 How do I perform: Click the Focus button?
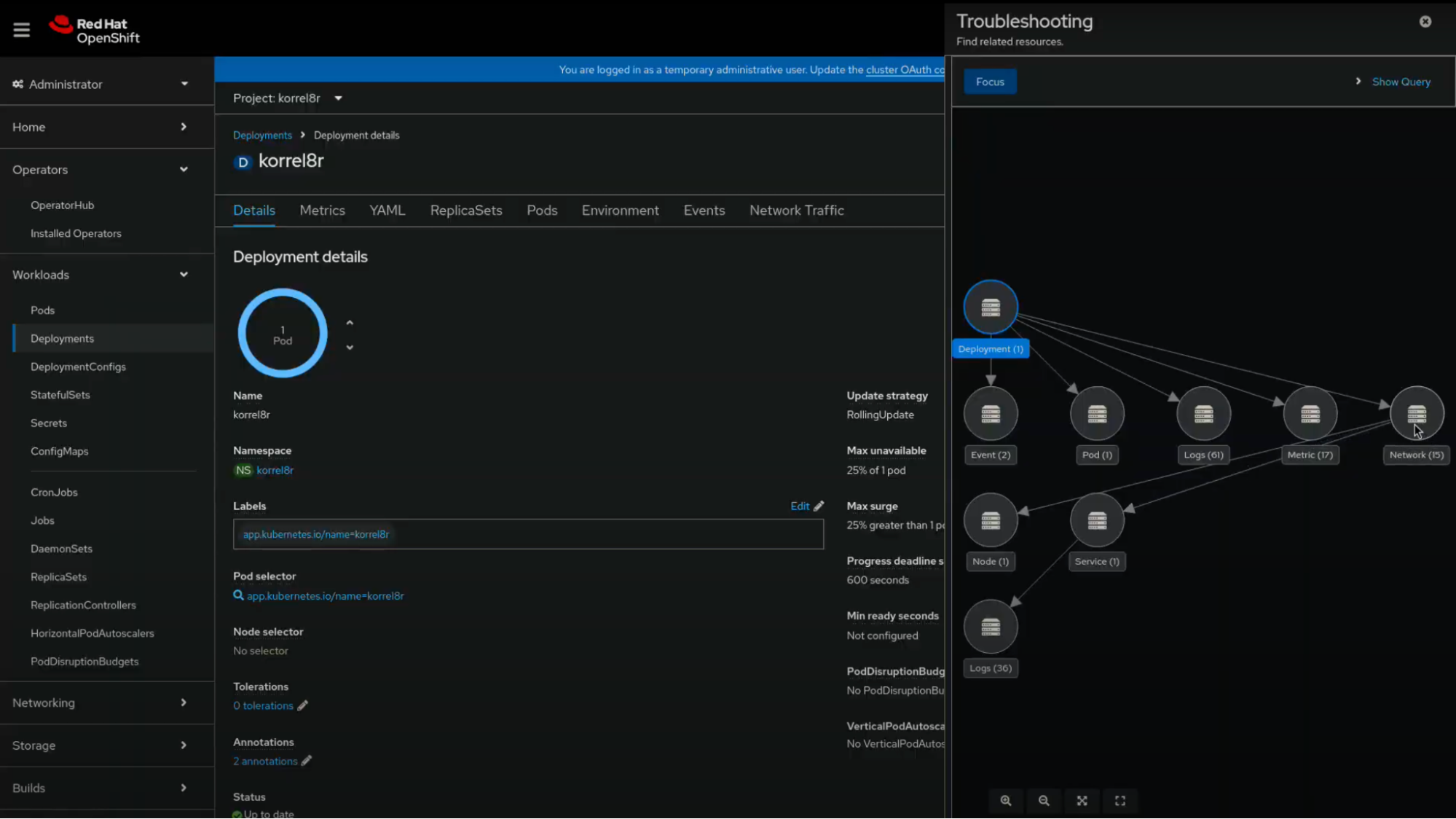coord(990,82)
